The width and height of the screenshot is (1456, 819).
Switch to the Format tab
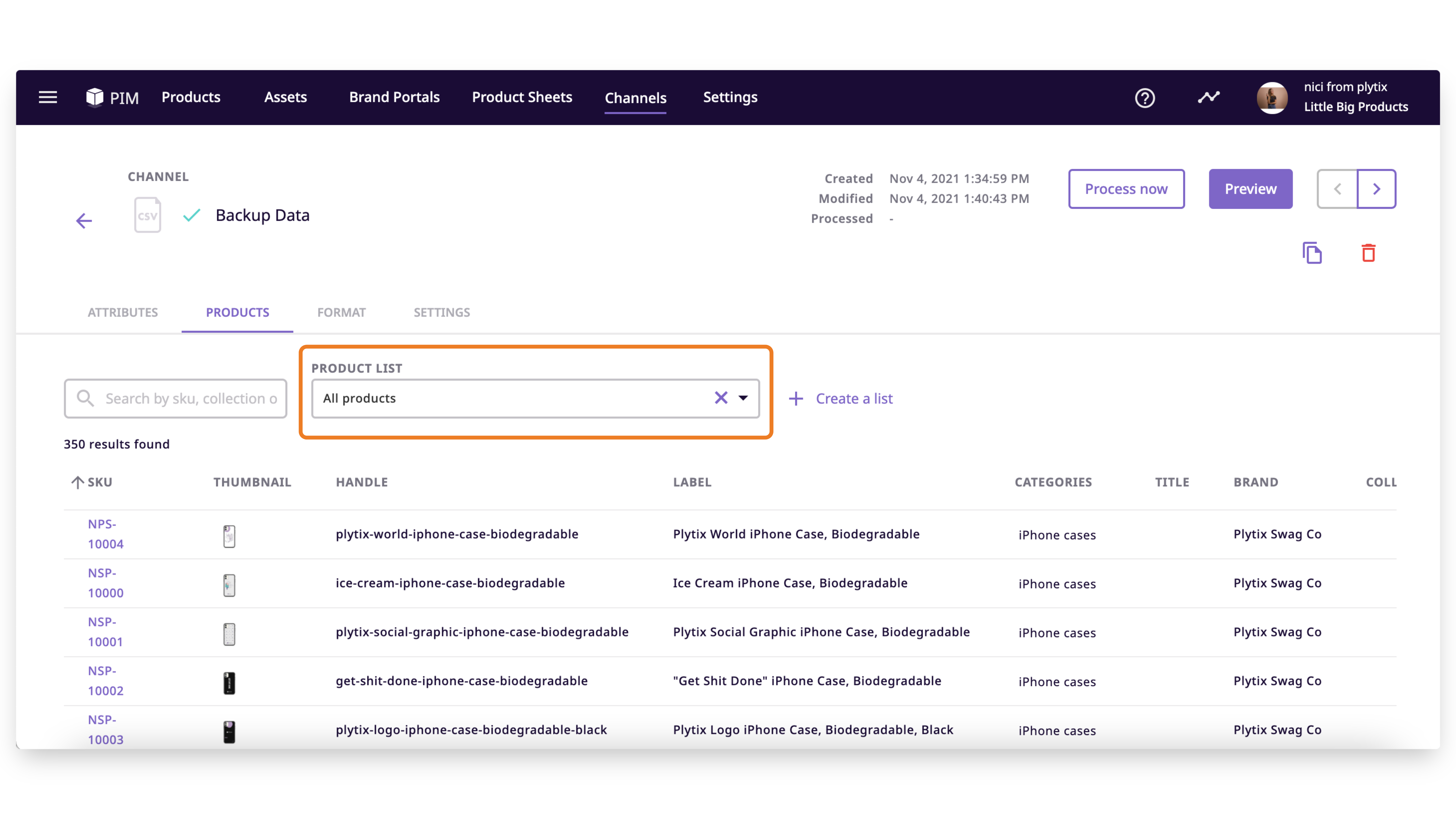342,313
